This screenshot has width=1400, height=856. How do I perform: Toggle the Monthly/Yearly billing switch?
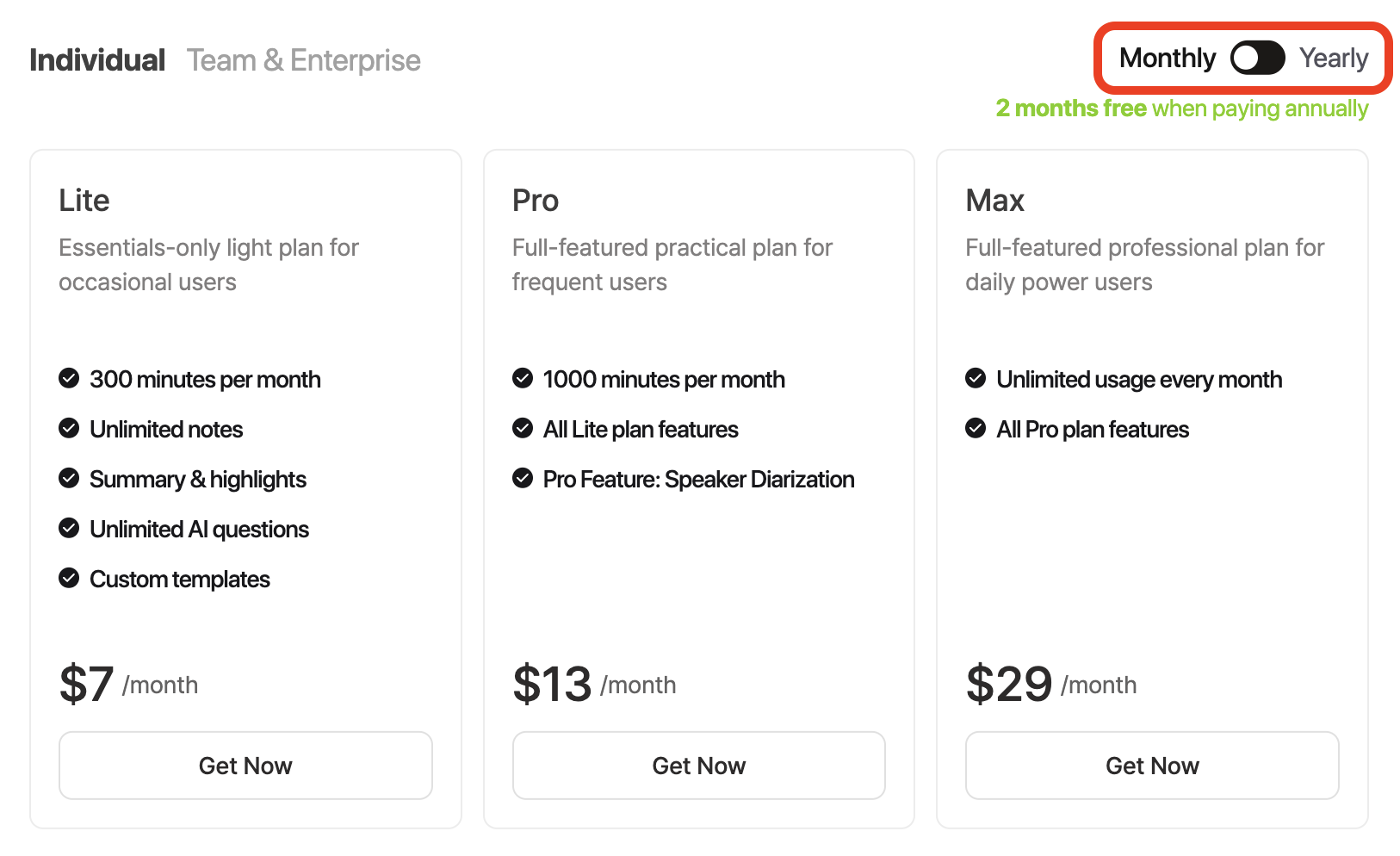click(1257, 59)
